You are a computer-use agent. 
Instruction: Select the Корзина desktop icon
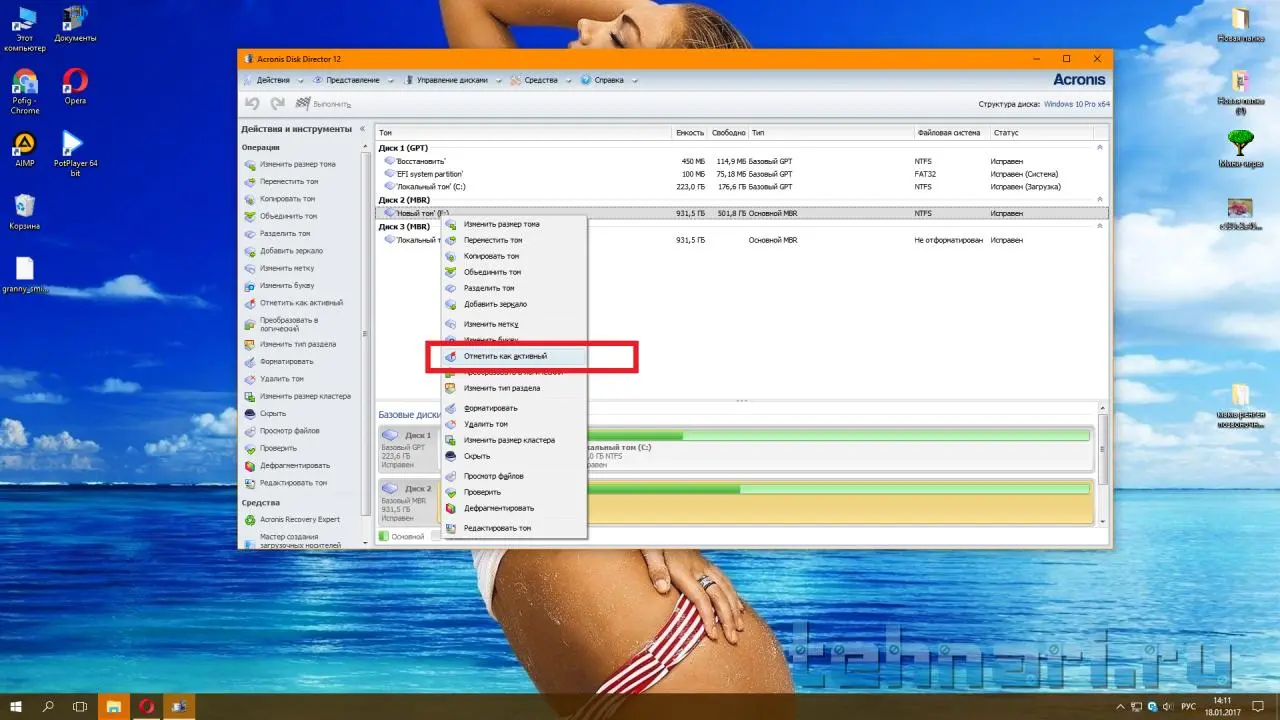coord(25,212)
